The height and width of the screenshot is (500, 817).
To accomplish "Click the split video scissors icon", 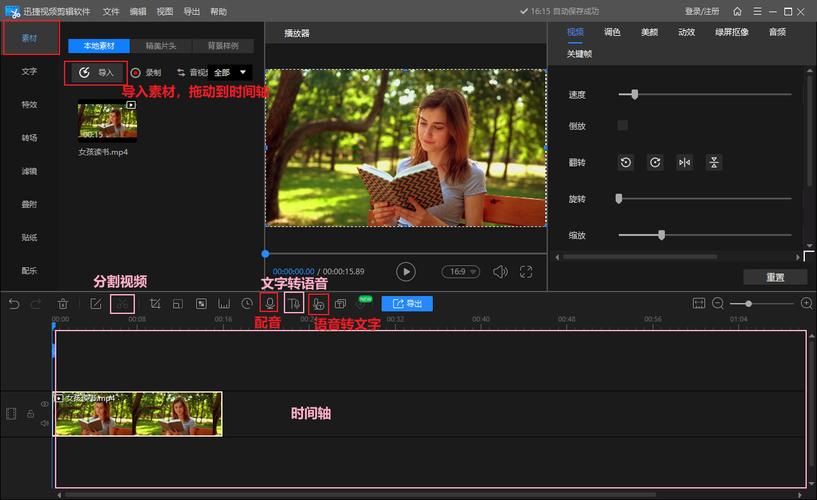I will pyautogui.click(x=122, y=303).
